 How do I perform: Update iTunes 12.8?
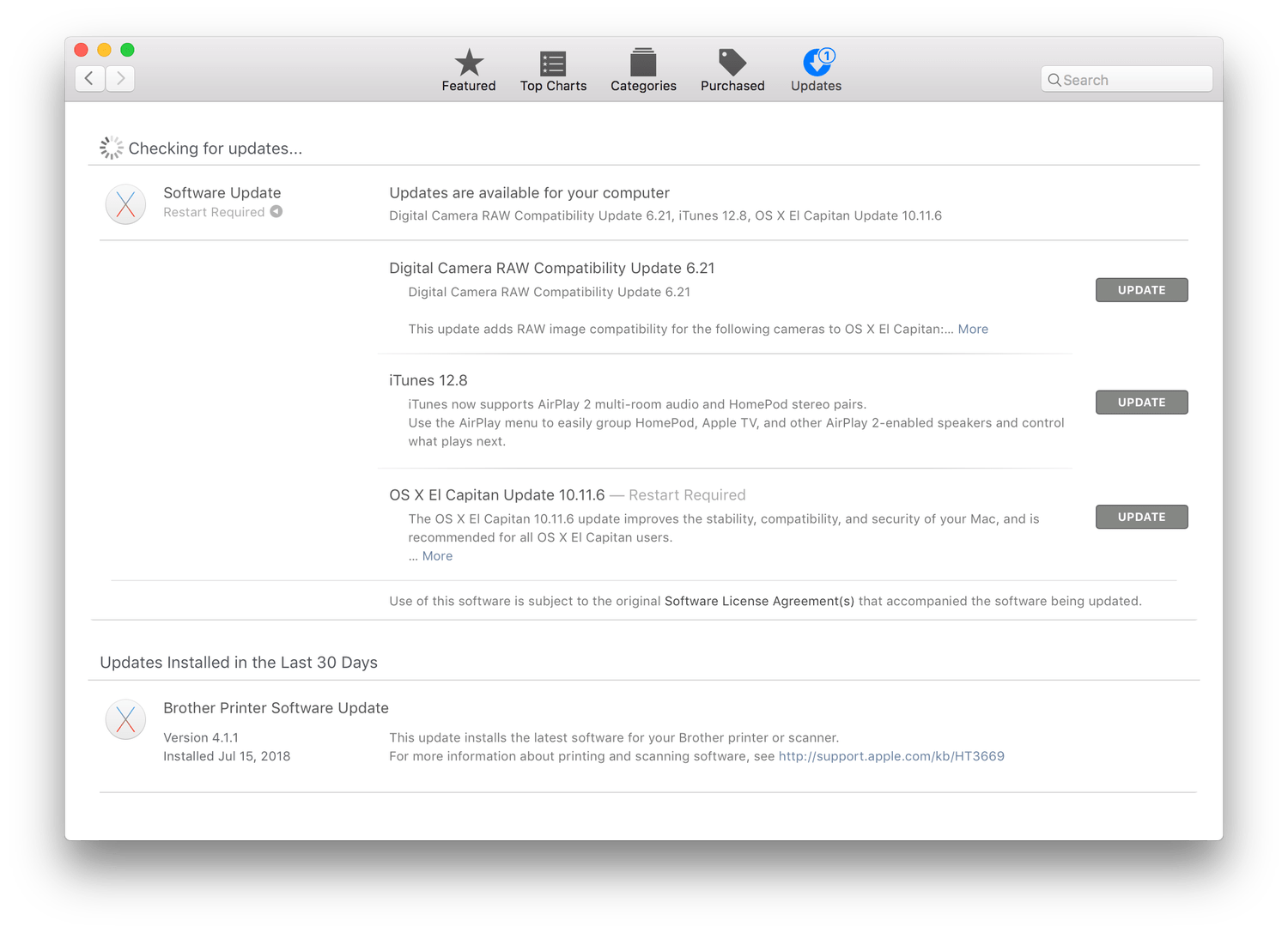click(x=1142, y=403)
